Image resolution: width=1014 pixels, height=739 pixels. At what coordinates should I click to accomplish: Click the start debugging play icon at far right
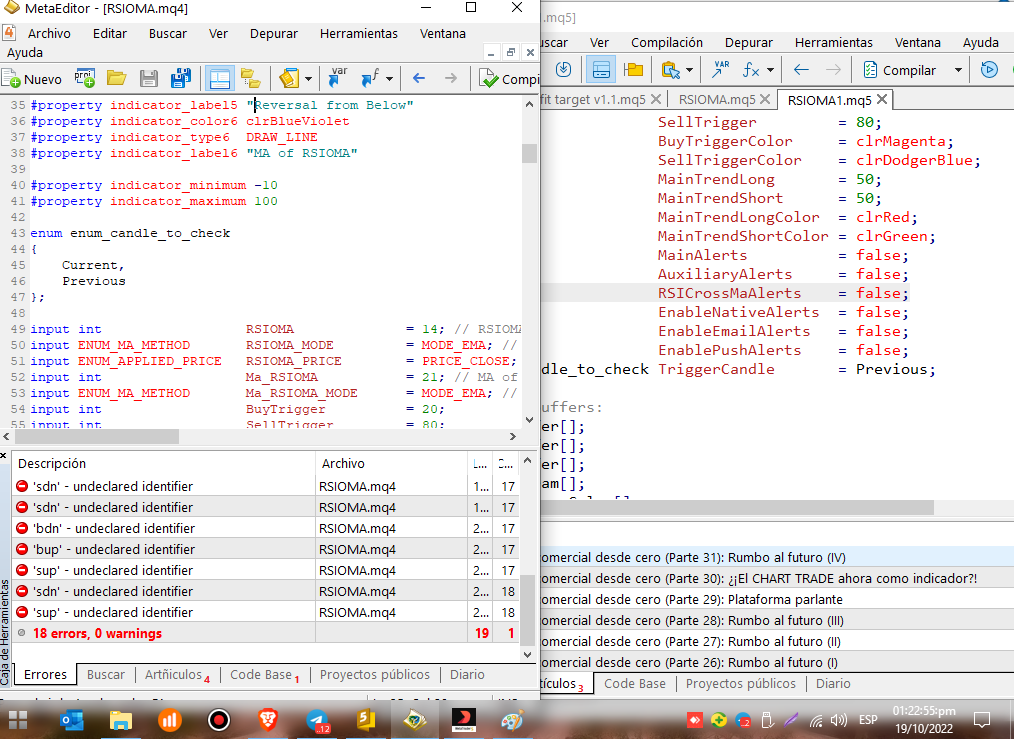coord(989,70)
